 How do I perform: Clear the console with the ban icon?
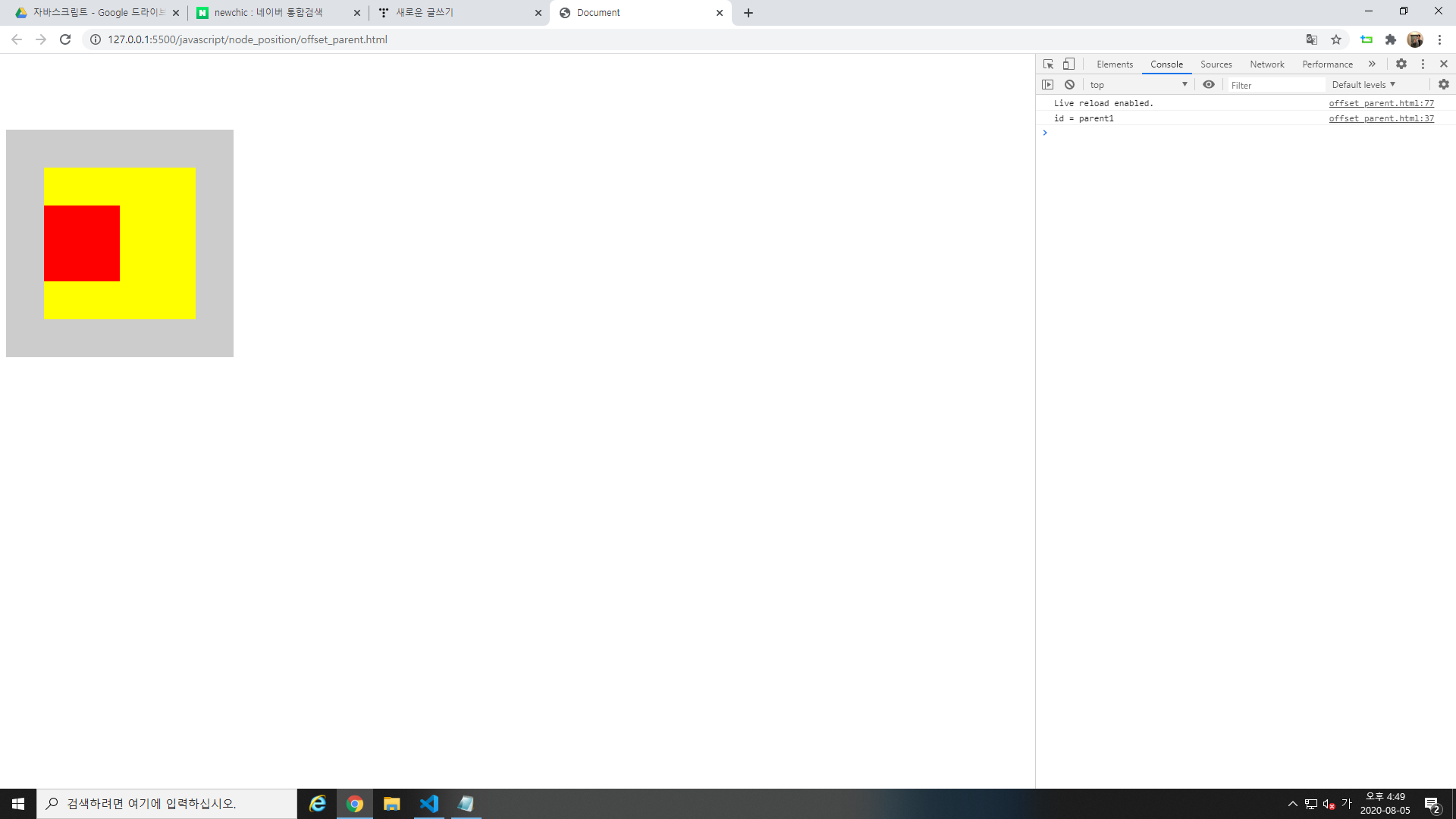[1069, 85]
